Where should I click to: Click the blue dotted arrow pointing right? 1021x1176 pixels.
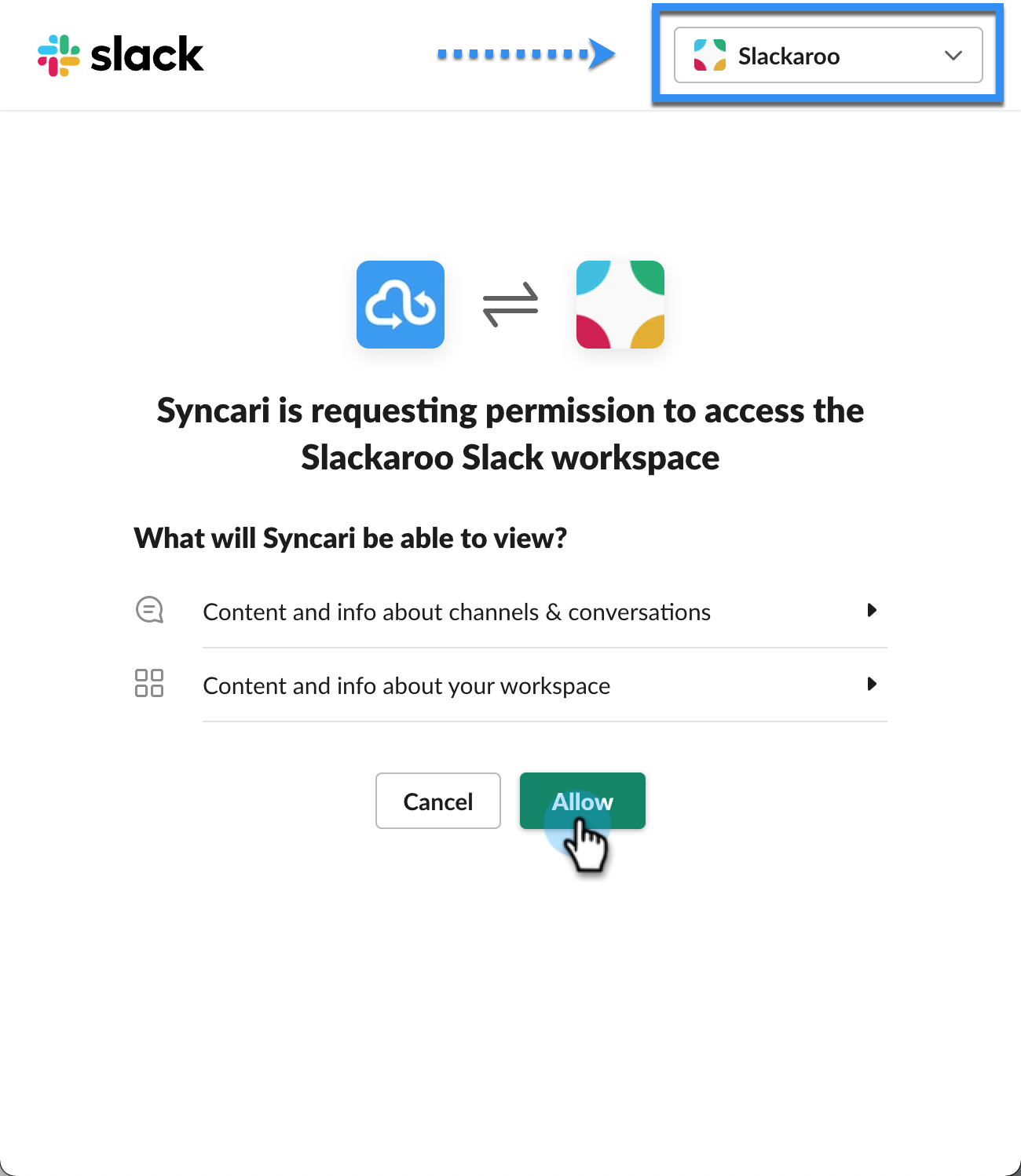tap(526, 54)
